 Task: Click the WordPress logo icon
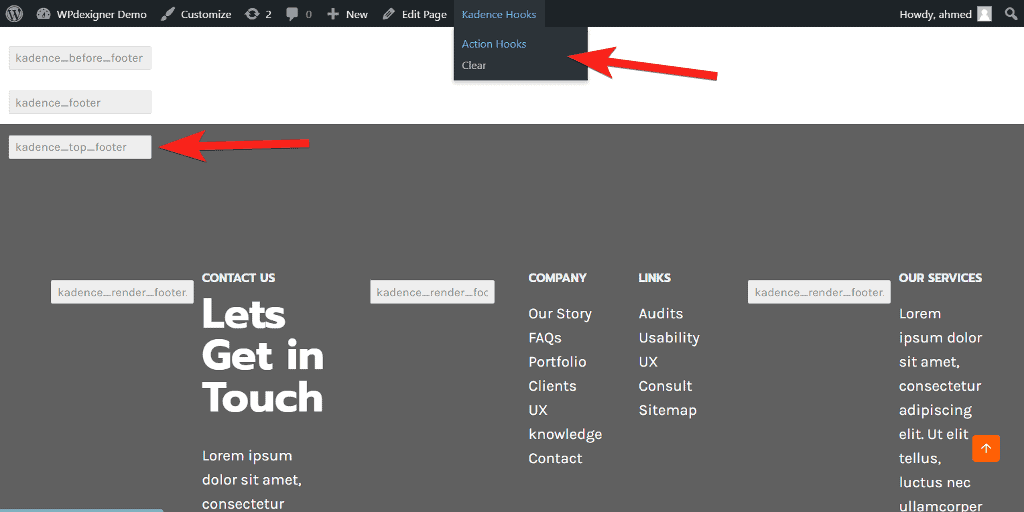14,14
